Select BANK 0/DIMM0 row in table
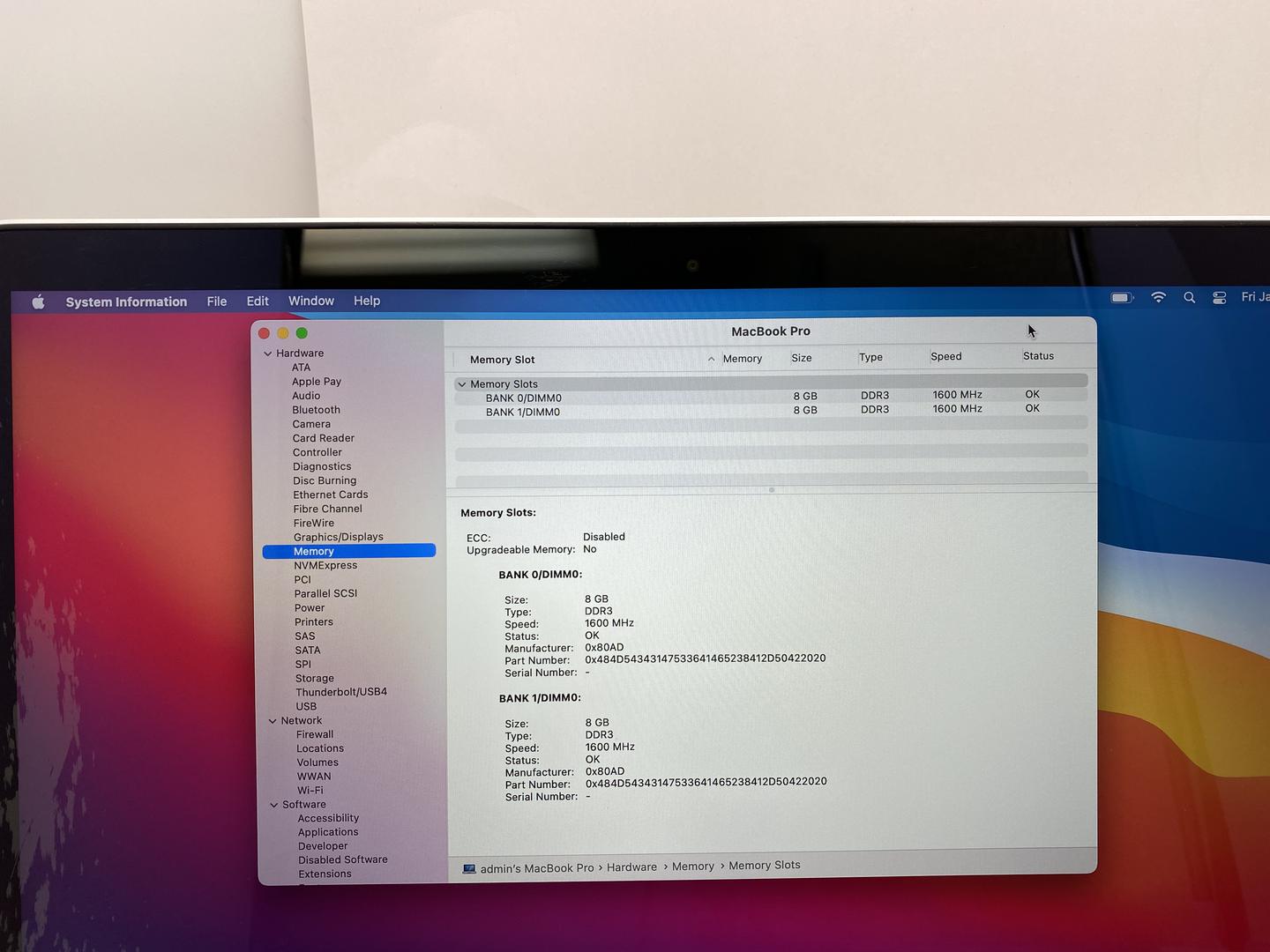1270x952 pixels. (771, 398)
